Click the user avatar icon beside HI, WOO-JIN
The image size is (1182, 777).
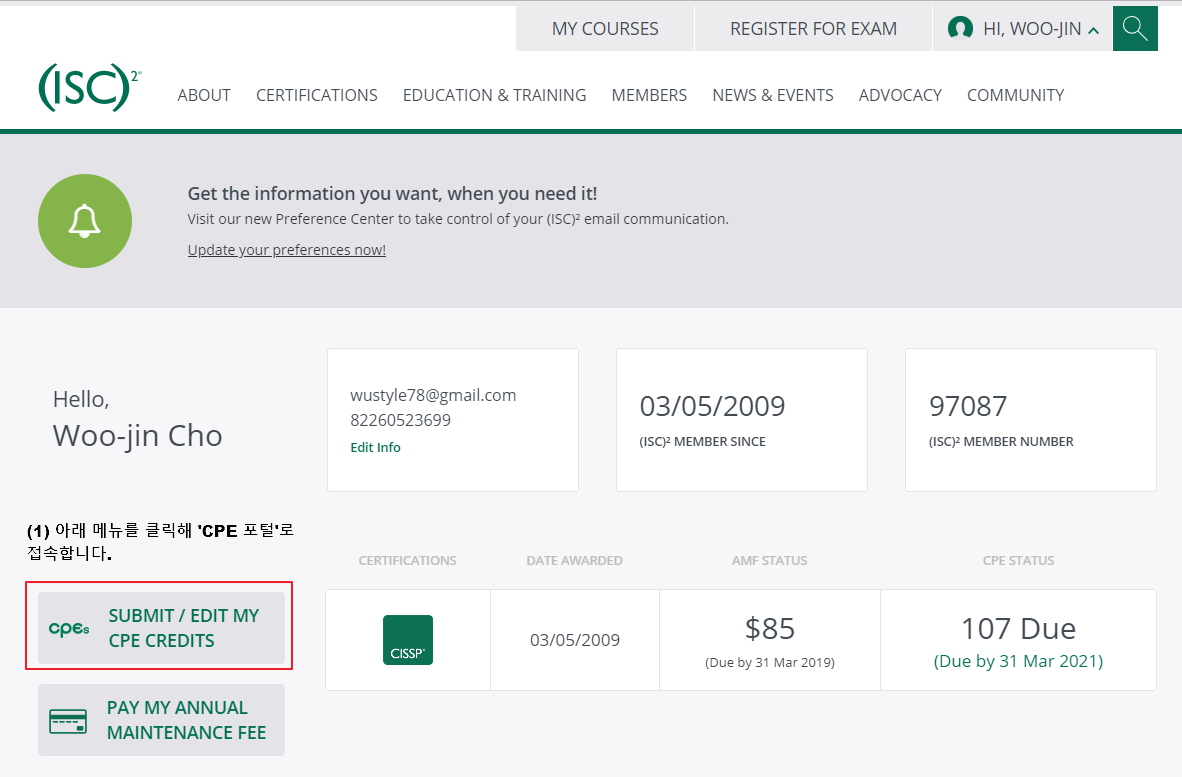coord(960,29)
